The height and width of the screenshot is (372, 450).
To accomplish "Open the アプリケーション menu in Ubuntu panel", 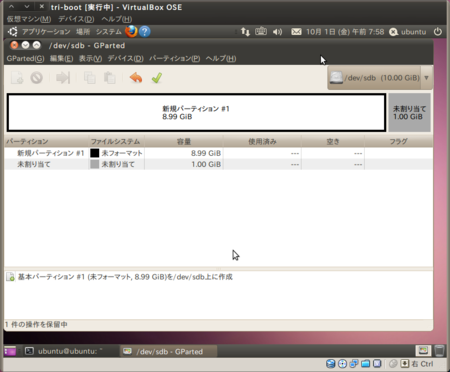I will point(46,32).
